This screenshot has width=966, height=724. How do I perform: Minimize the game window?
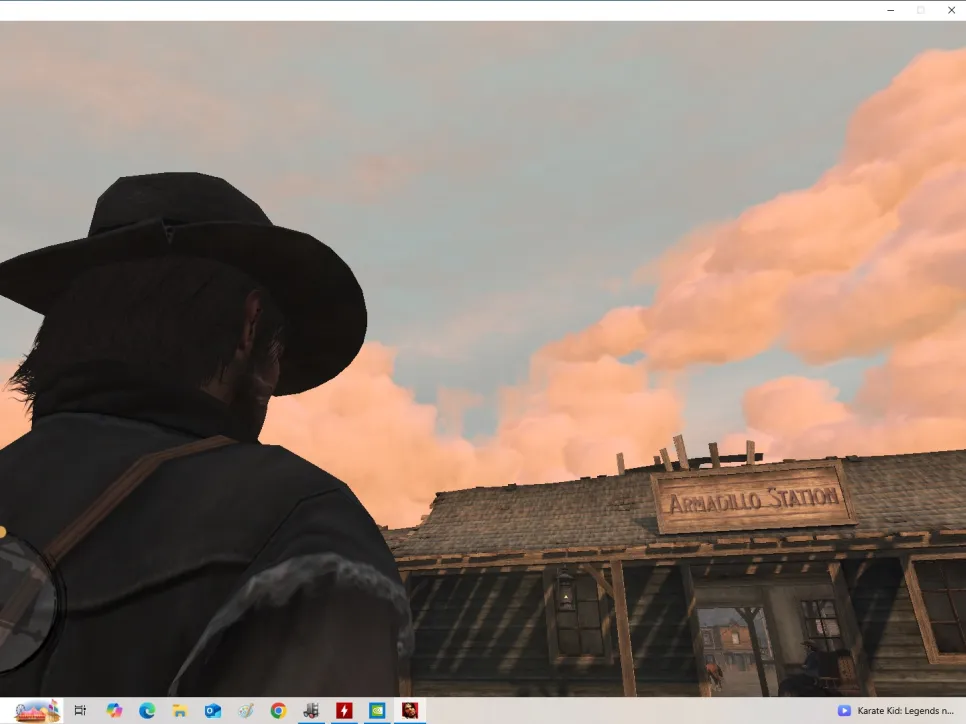[x=890, y=10]
